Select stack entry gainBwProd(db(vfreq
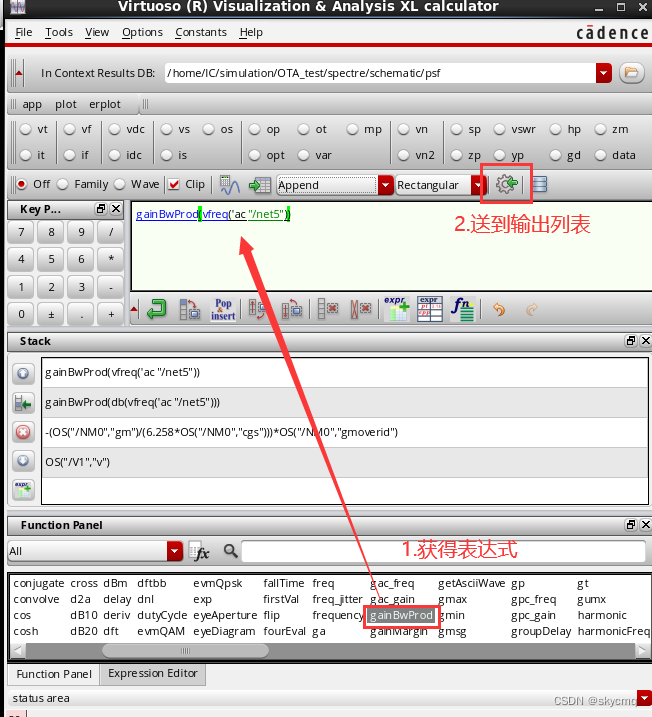The width and height of the screenshot is (652, 717). pyautogui.click(x=345, y=402)
